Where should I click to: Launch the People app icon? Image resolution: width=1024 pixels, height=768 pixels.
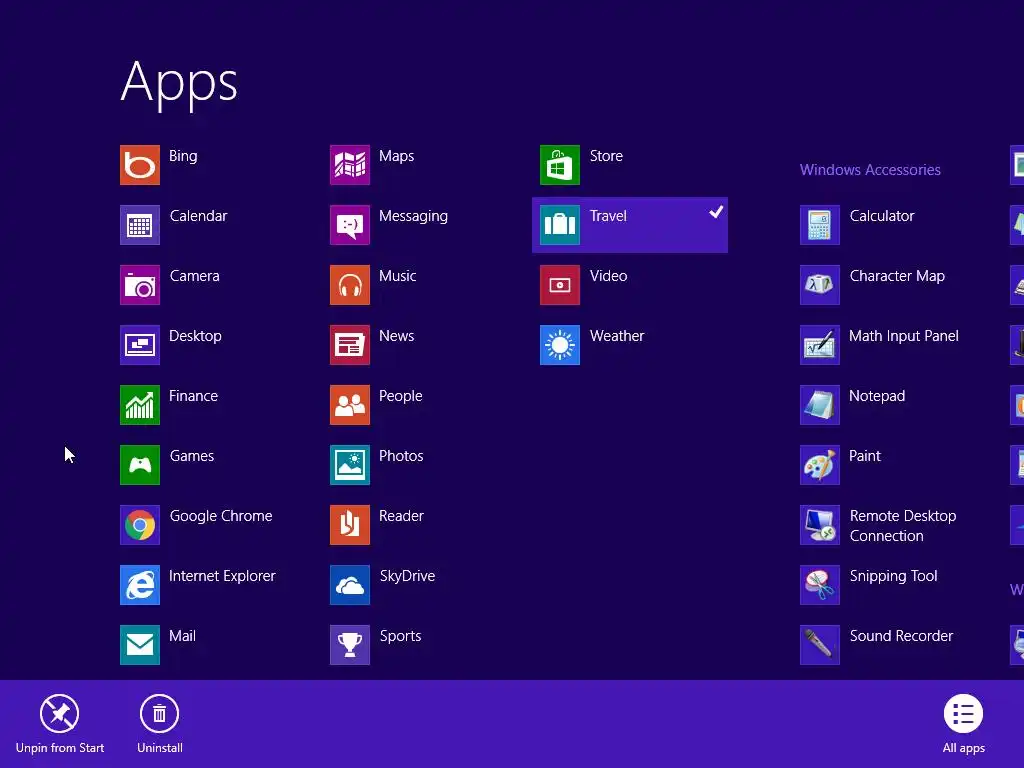(350, 406)
